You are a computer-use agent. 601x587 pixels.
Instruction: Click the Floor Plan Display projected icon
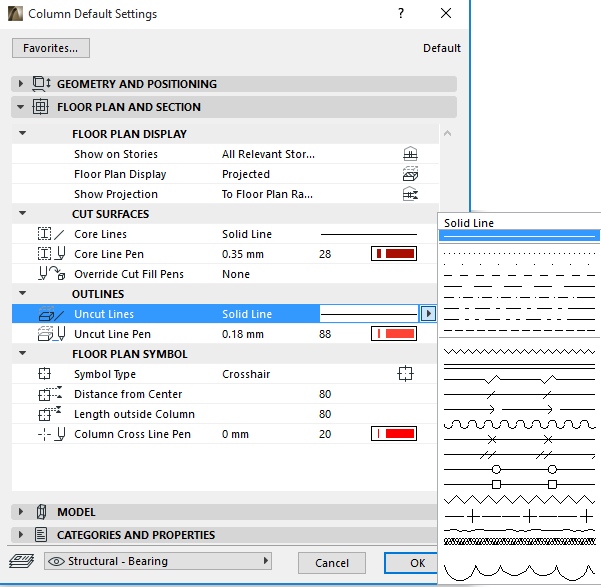click(410, 174)
